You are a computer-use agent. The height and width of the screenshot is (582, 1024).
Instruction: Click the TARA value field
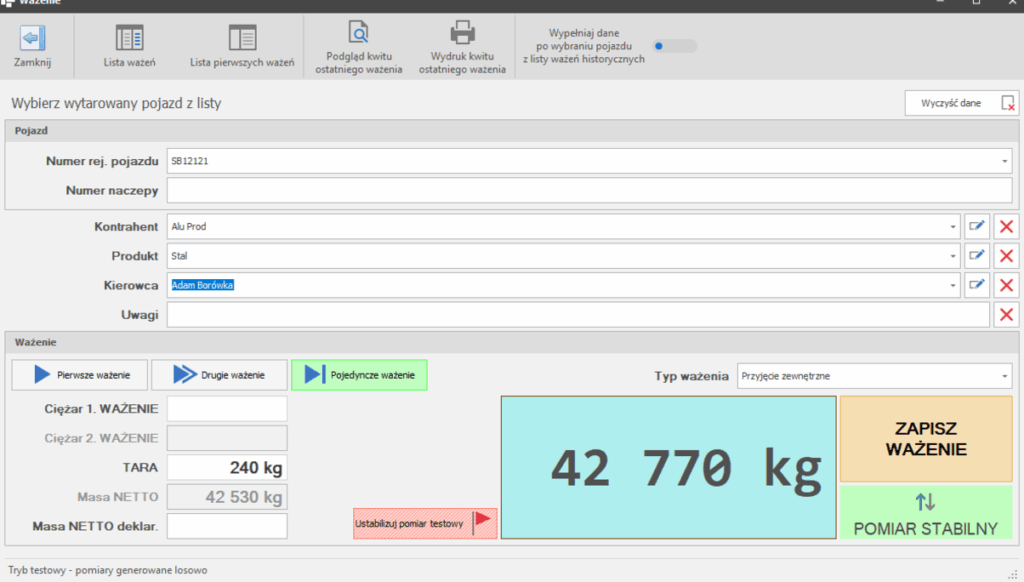pos(227,468)
